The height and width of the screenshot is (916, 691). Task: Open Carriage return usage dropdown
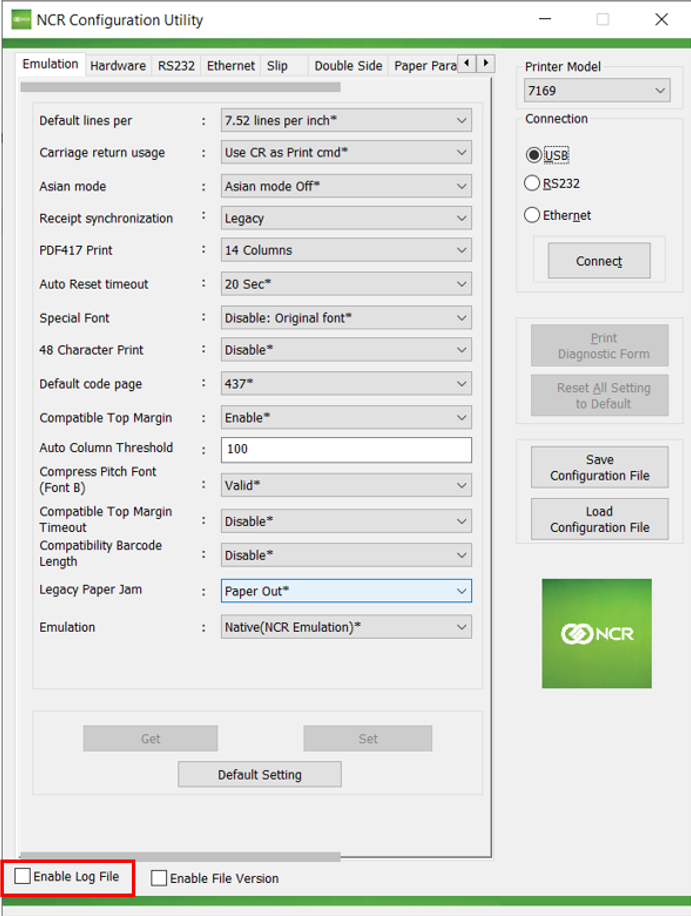point(346,152)
